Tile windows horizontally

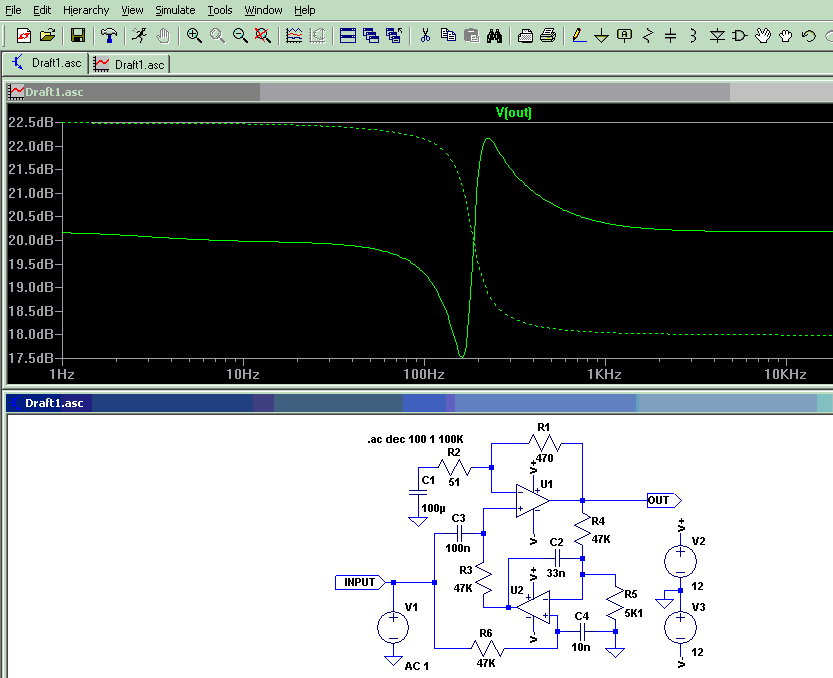(348, 36)
